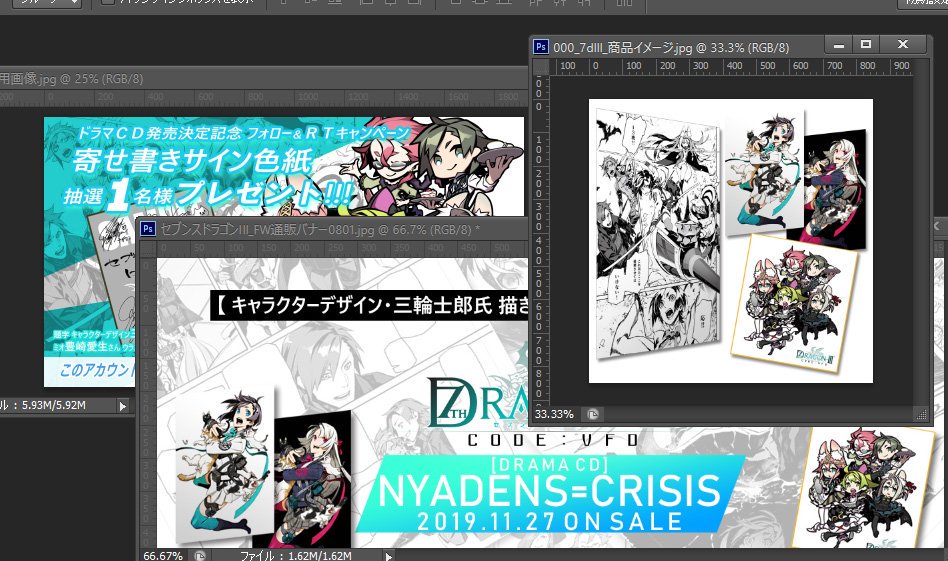Click ruler origin corner in FW通販バナー window
The width and height of the screenshot is (948, 561).
click(x=148, y=248)
